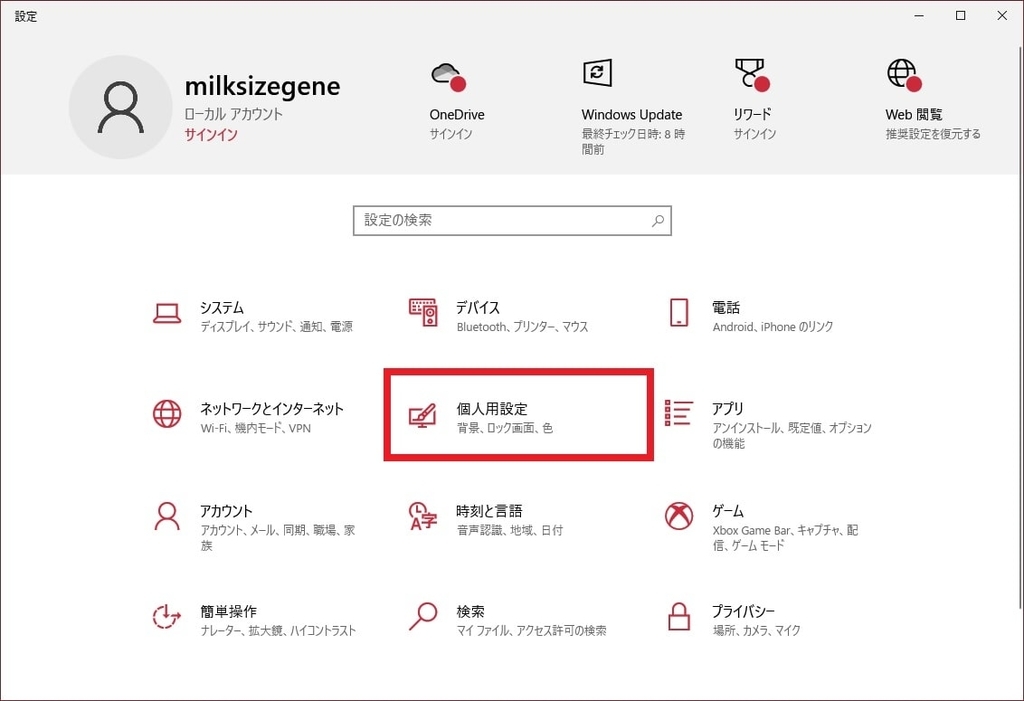The width and height of the screenshot is (1024, 701).
Task: Open the デバイス keyboard and speaker icon
Action: coord(423,312)
